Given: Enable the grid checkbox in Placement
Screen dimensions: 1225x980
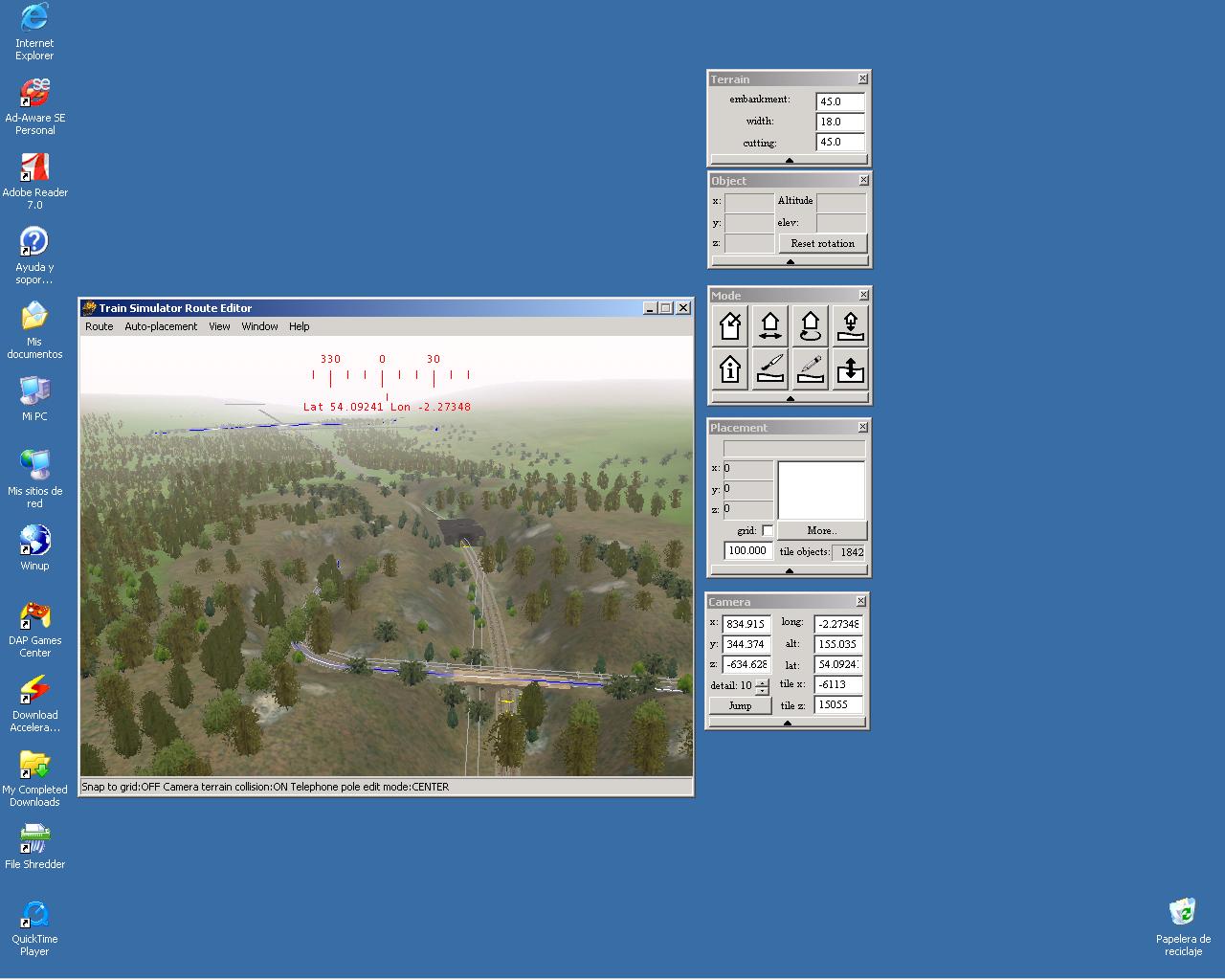Looking at the screenshot, I should [x=768, y=530].
